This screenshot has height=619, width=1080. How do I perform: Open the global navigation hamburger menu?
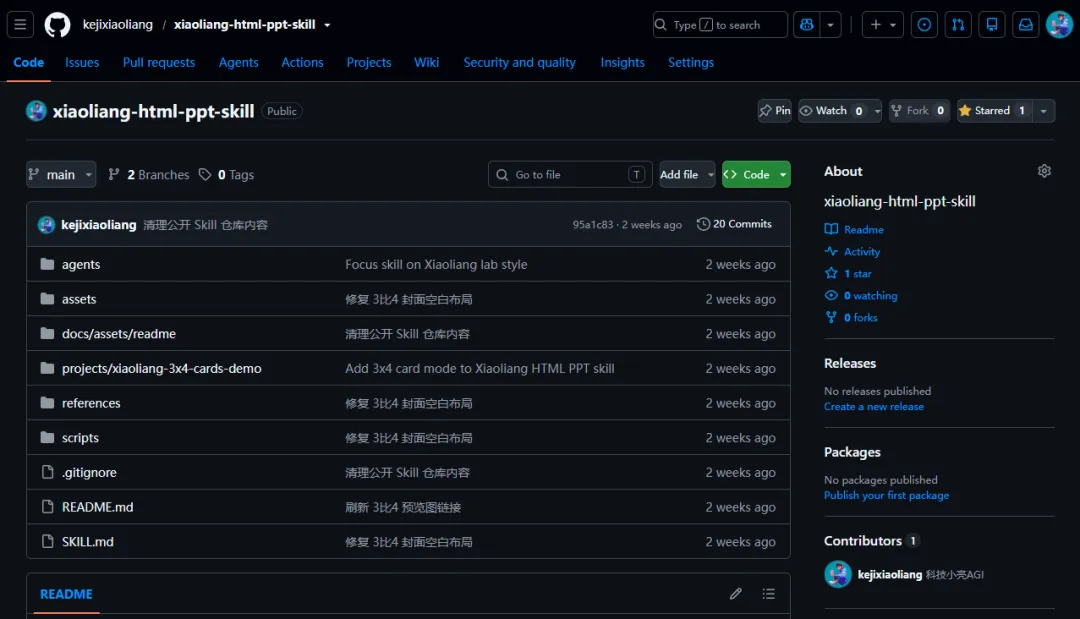(20, 25)
